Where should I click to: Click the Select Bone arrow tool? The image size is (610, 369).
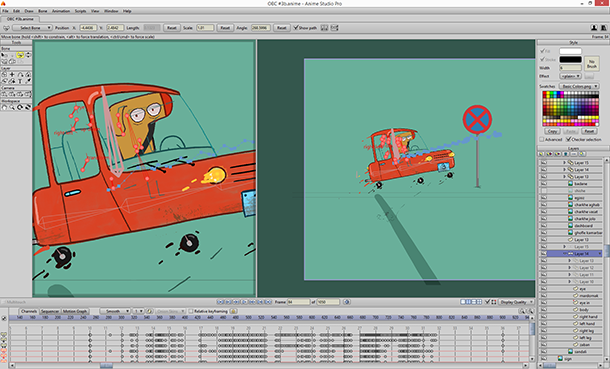pyautogui.click(x=4, y=55)
